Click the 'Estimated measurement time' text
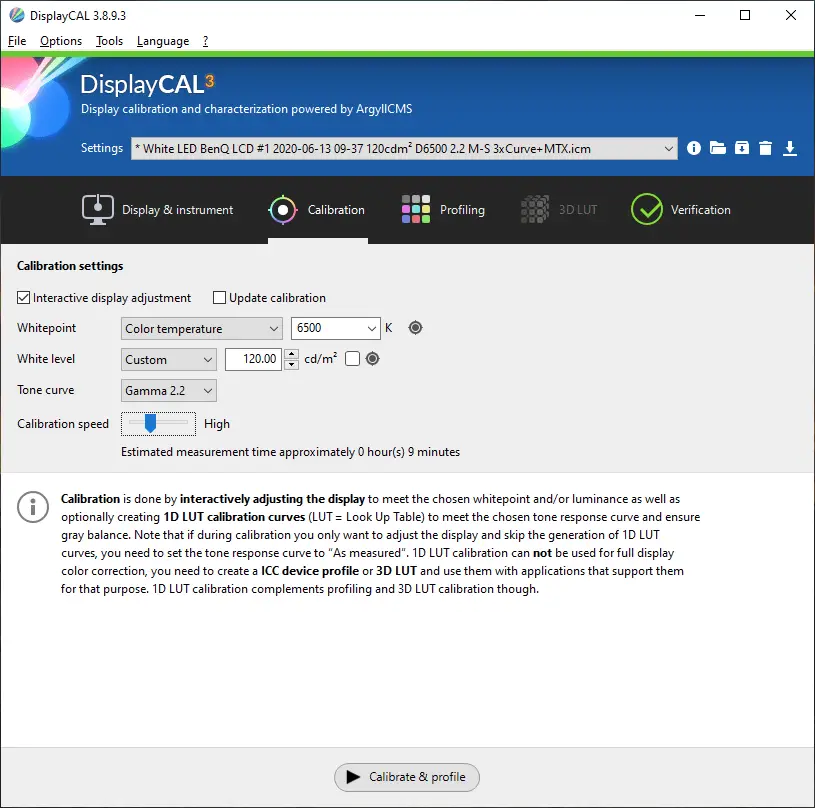The height and width of the screenshot is (808, 815). coord(291,452)
